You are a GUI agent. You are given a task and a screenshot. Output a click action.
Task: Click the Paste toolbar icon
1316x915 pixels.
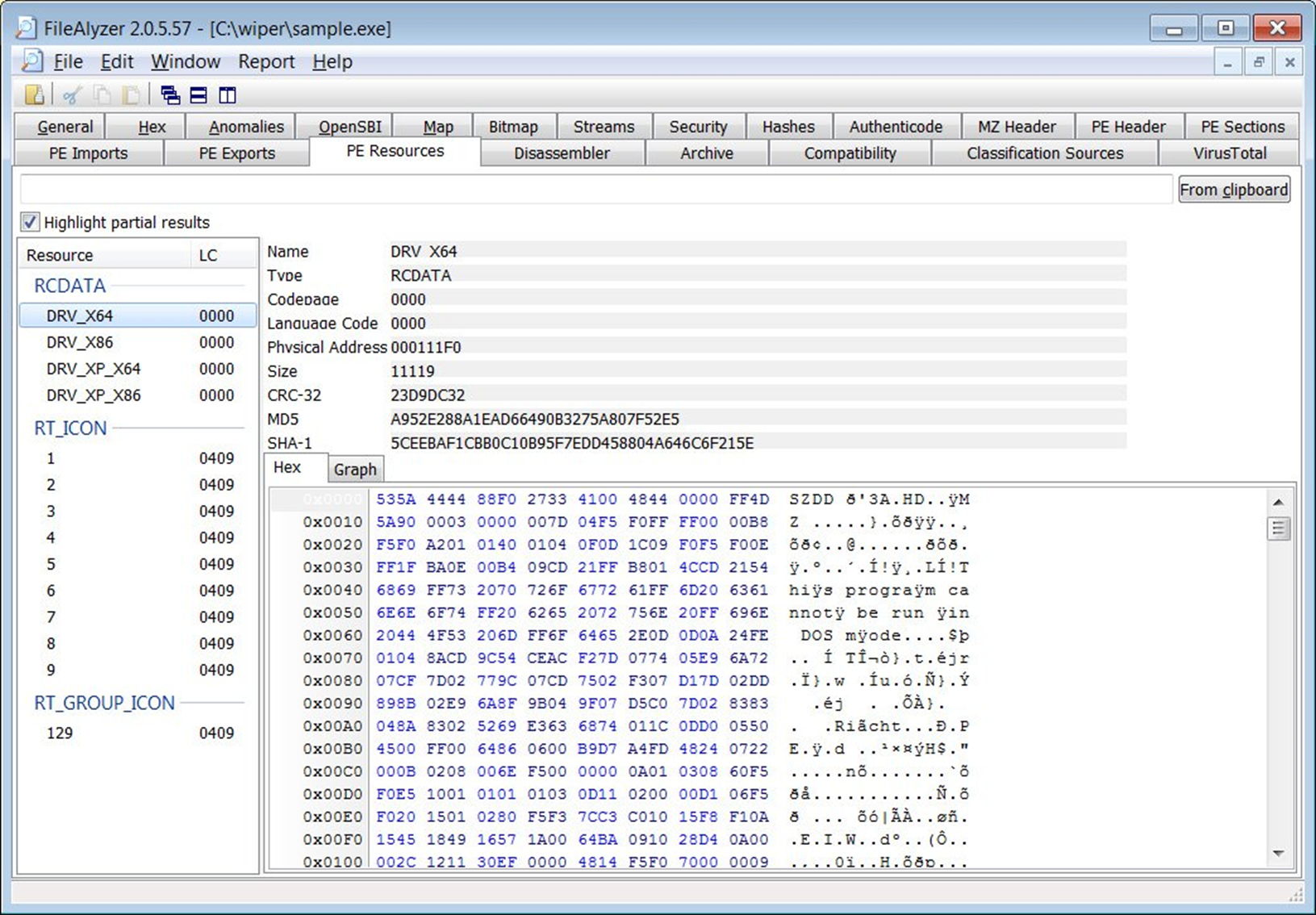[131, 95]
